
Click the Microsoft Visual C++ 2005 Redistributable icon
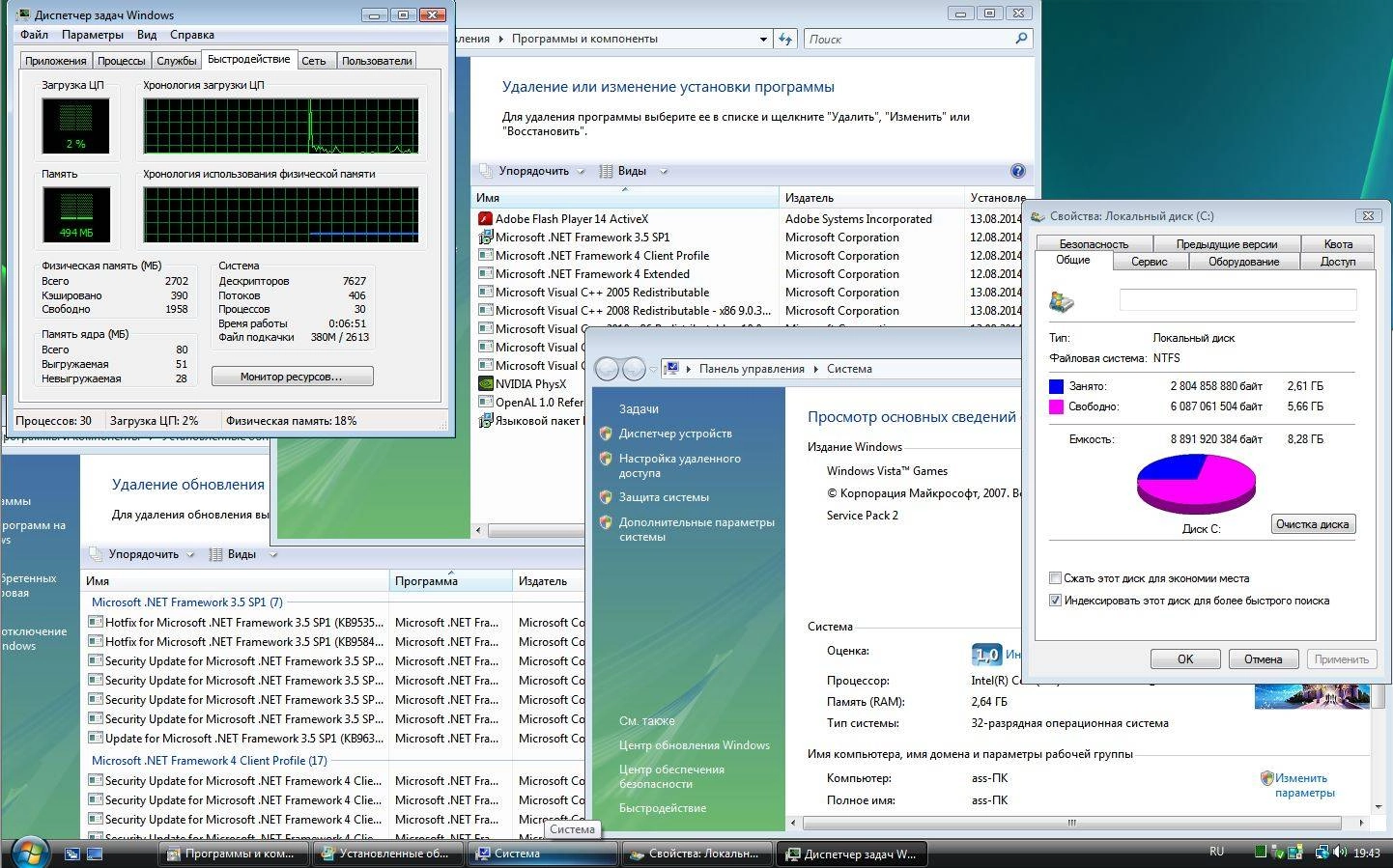[485, 293]
